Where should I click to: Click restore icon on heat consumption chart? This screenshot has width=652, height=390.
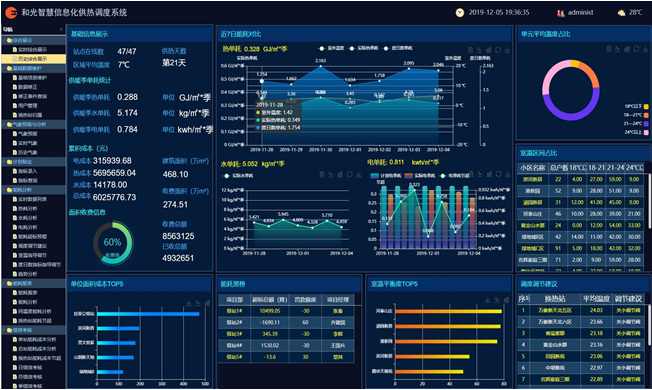tap(498, 50)
